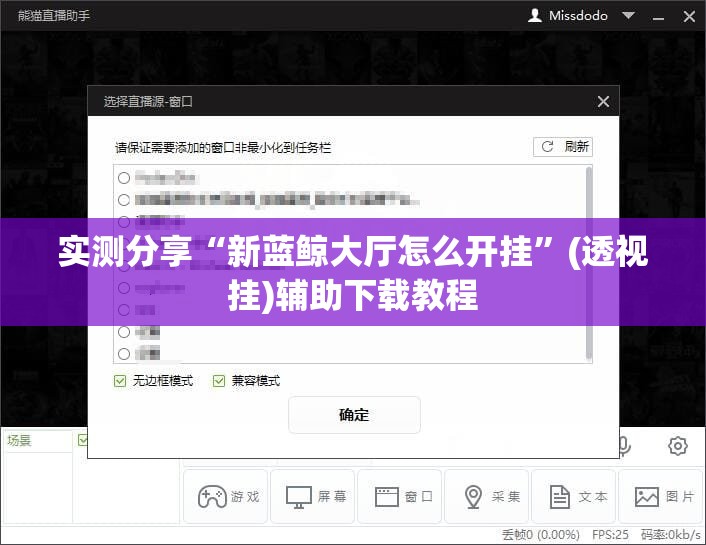The image size is (706, 545).
Task: Close the 选择直播源-窗口 dialog
Action: (x=603, y=101)
